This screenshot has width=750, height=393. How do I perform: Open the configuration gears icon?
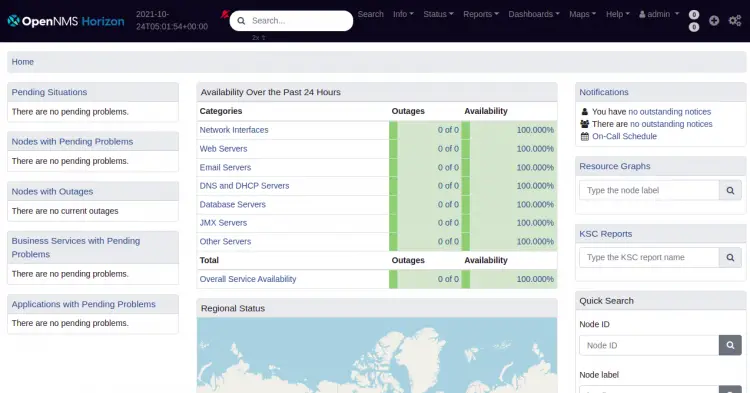coord(735,21)
